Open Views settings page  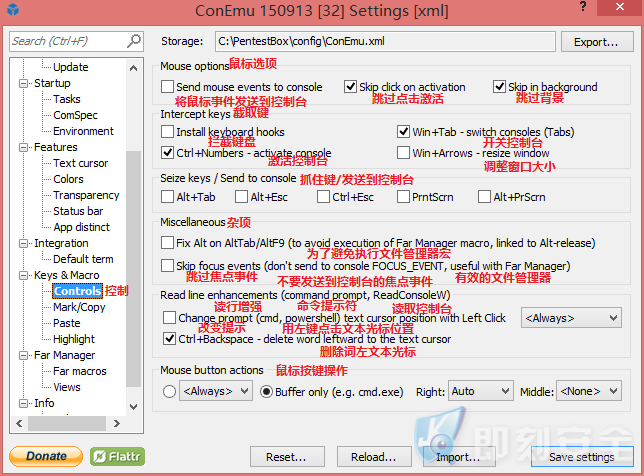pos(67,387)
